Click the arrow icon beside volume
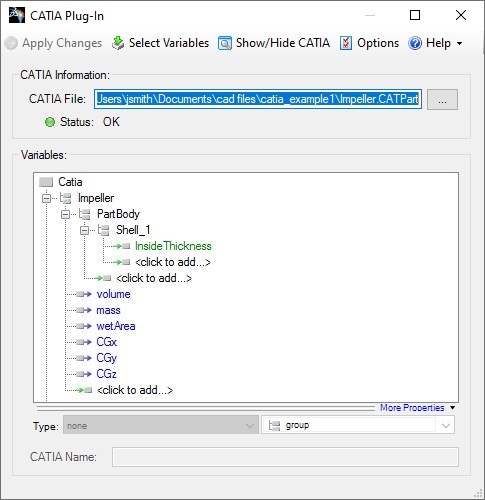This screenshot has height=500, width=485. point(83,294)
